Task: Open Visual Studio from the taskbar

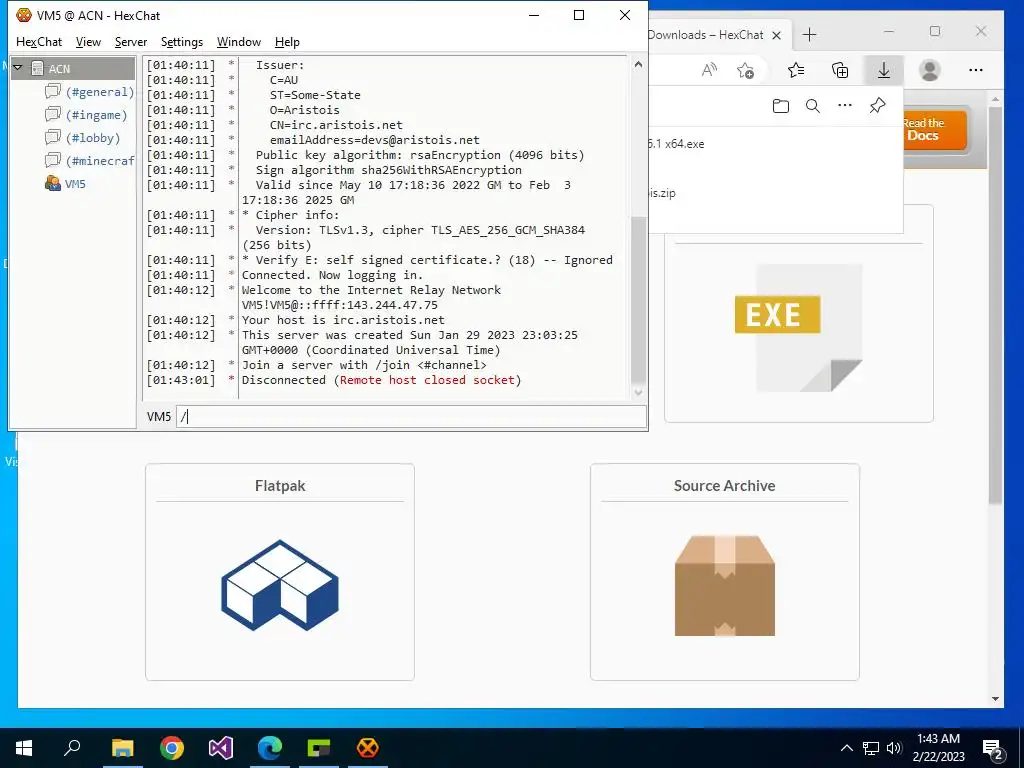Action: (x=221, y=748)
